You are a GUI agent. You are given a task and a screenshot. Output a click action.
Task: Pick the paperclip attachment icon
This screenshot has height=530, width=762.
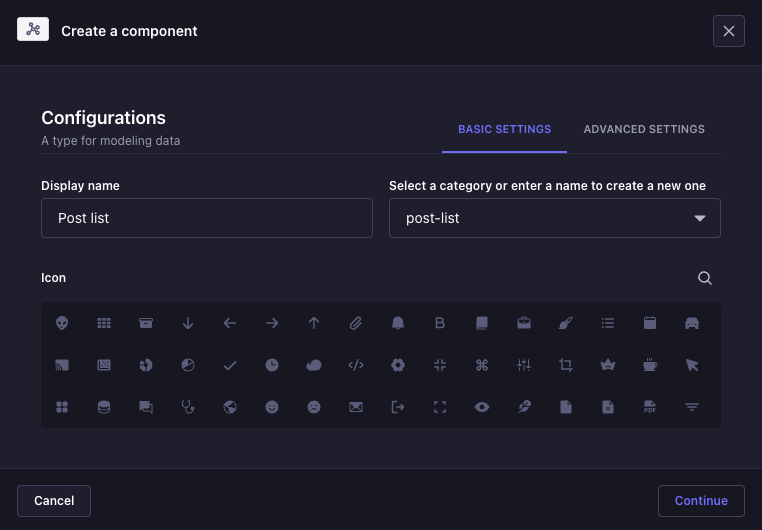[x=356, y=323]
